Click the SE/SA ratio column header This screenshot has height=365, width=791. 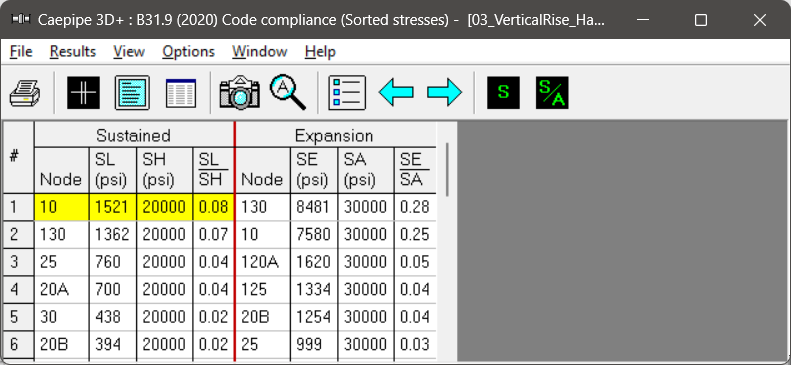click(x=415, y=170)
